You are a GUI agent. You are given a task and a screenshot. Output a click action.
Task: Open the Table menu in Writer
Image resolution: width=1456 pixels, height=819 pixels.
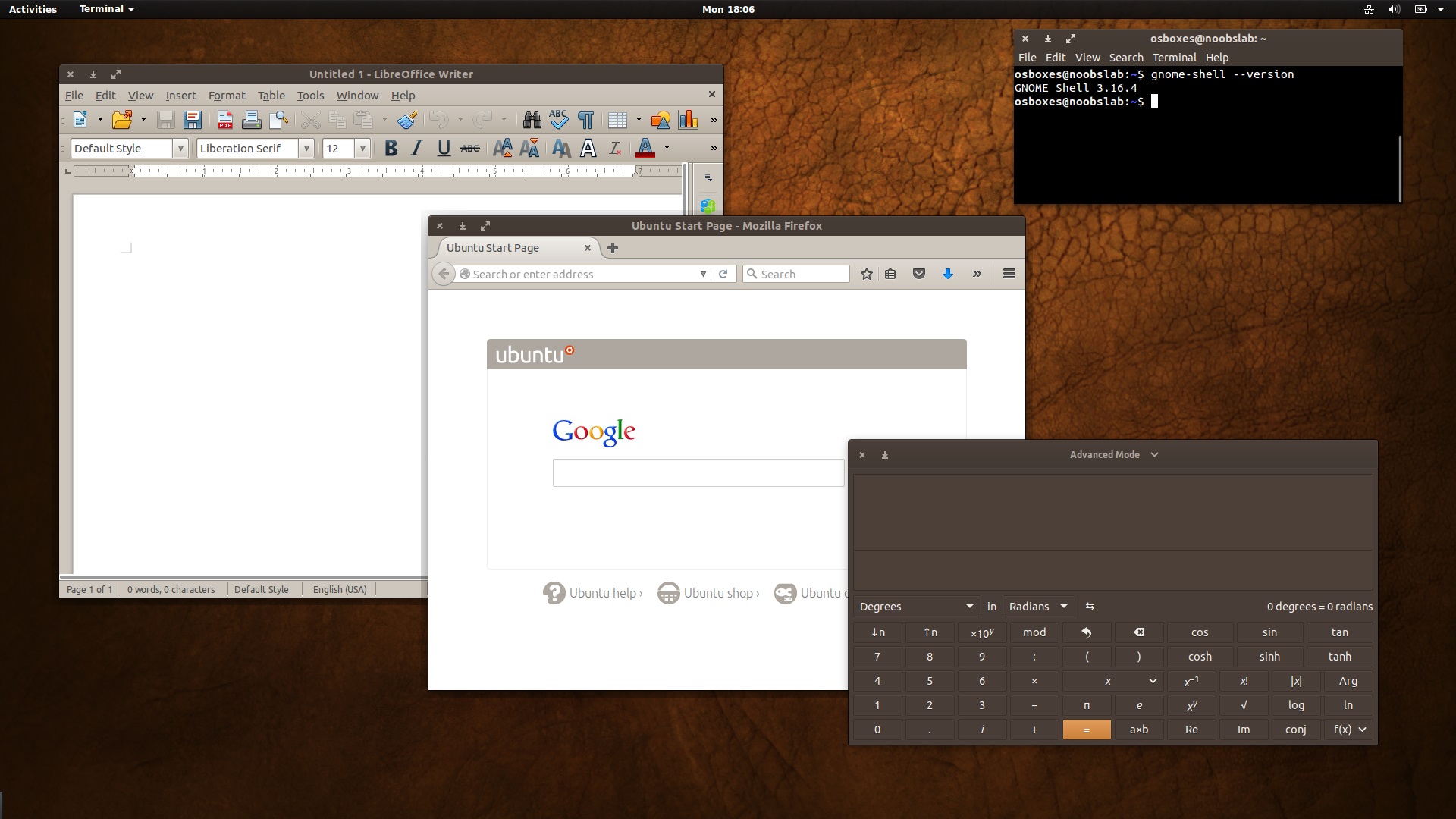[271, 96]
